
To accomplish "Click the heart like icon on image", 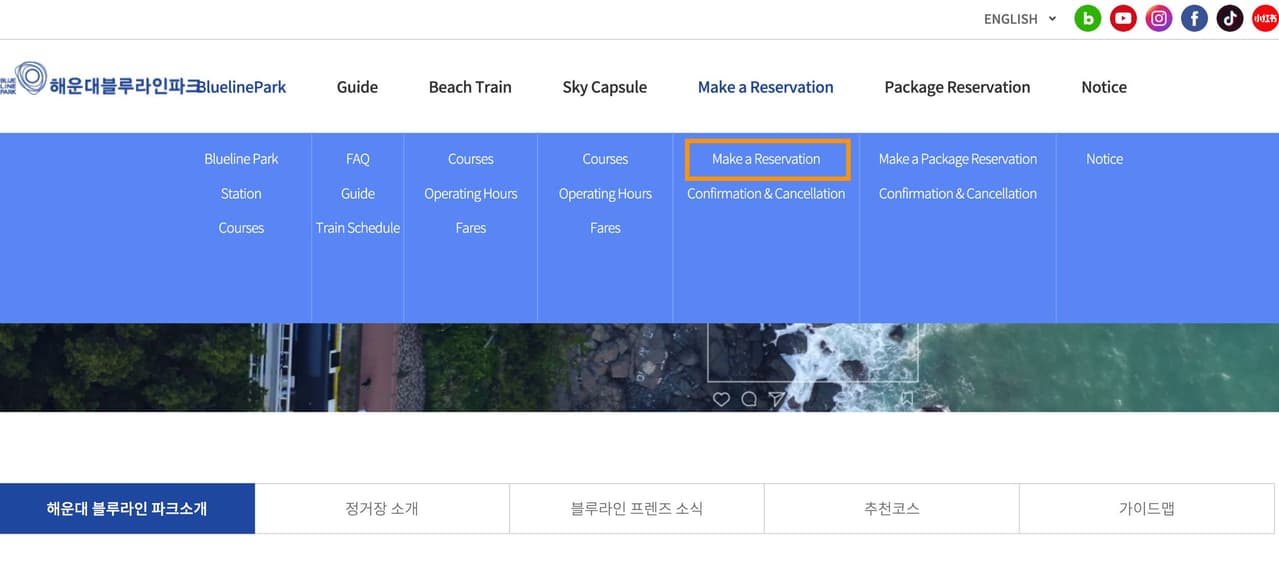I will (x=721, y=399).
